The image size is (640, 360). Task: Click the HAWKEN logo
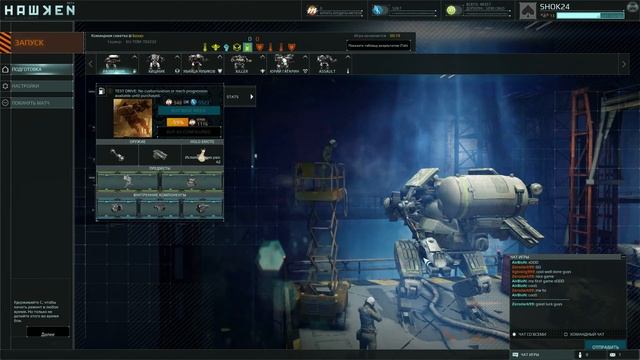click(40, 10)
